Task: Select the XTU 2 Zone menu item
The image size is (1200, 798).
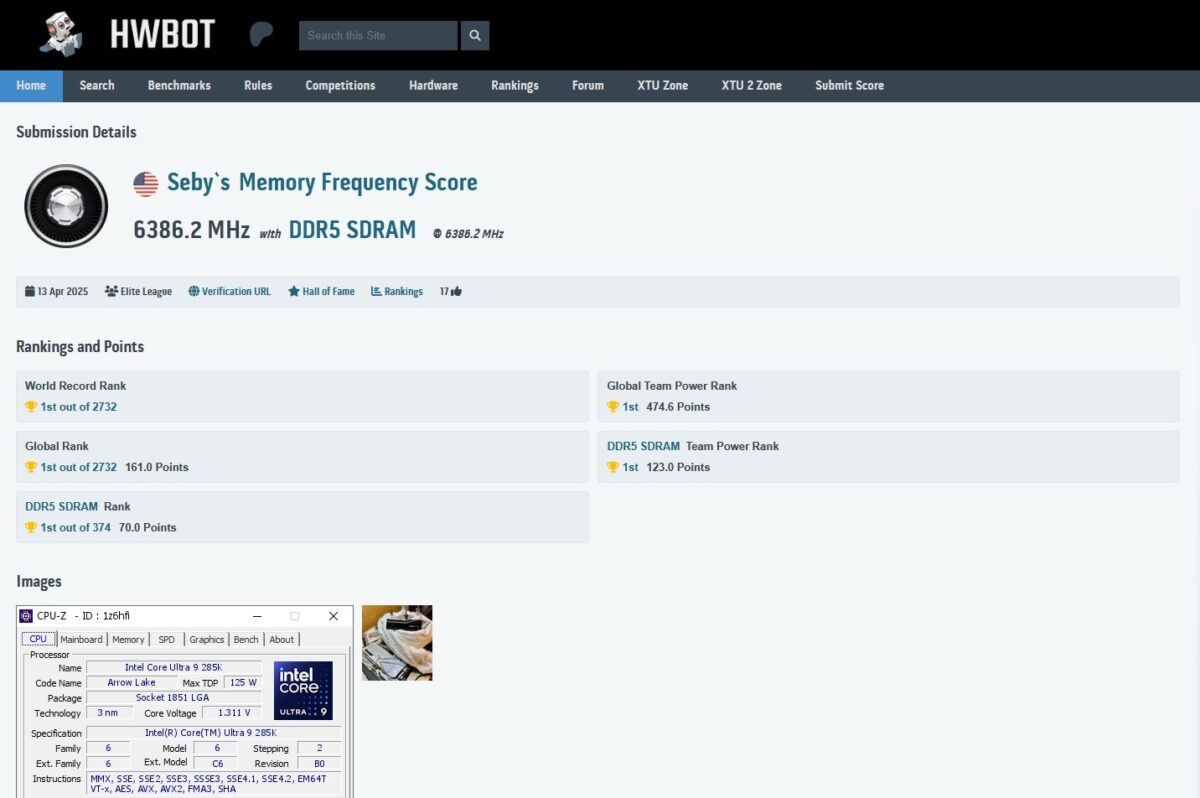Action: pos(751,86)
